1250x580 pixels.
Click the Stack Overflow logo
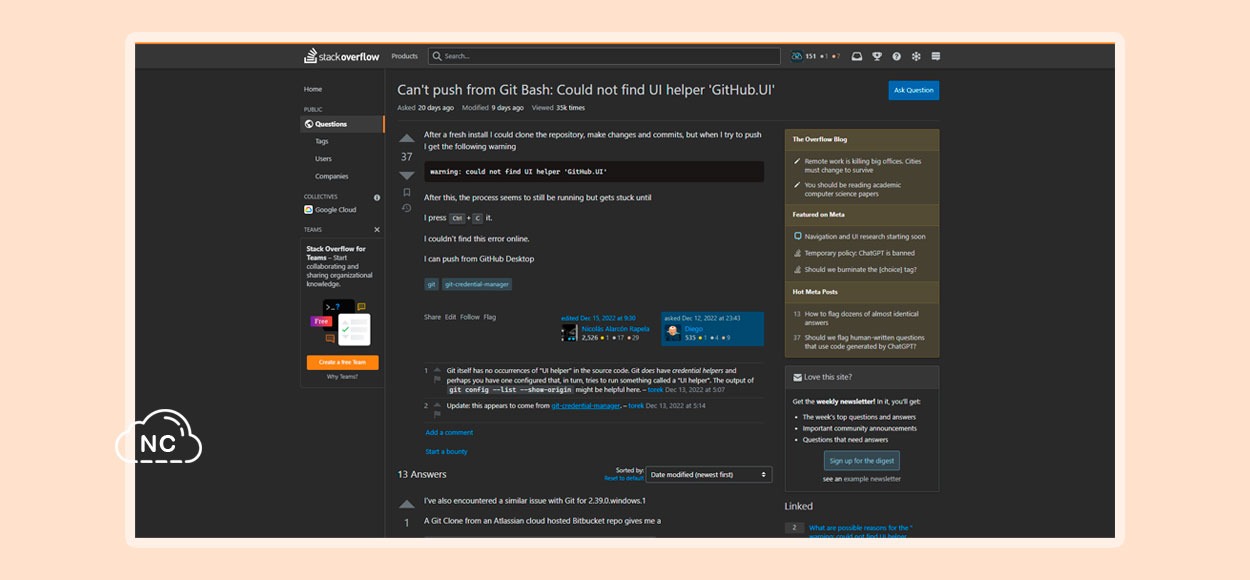(342, 56)
